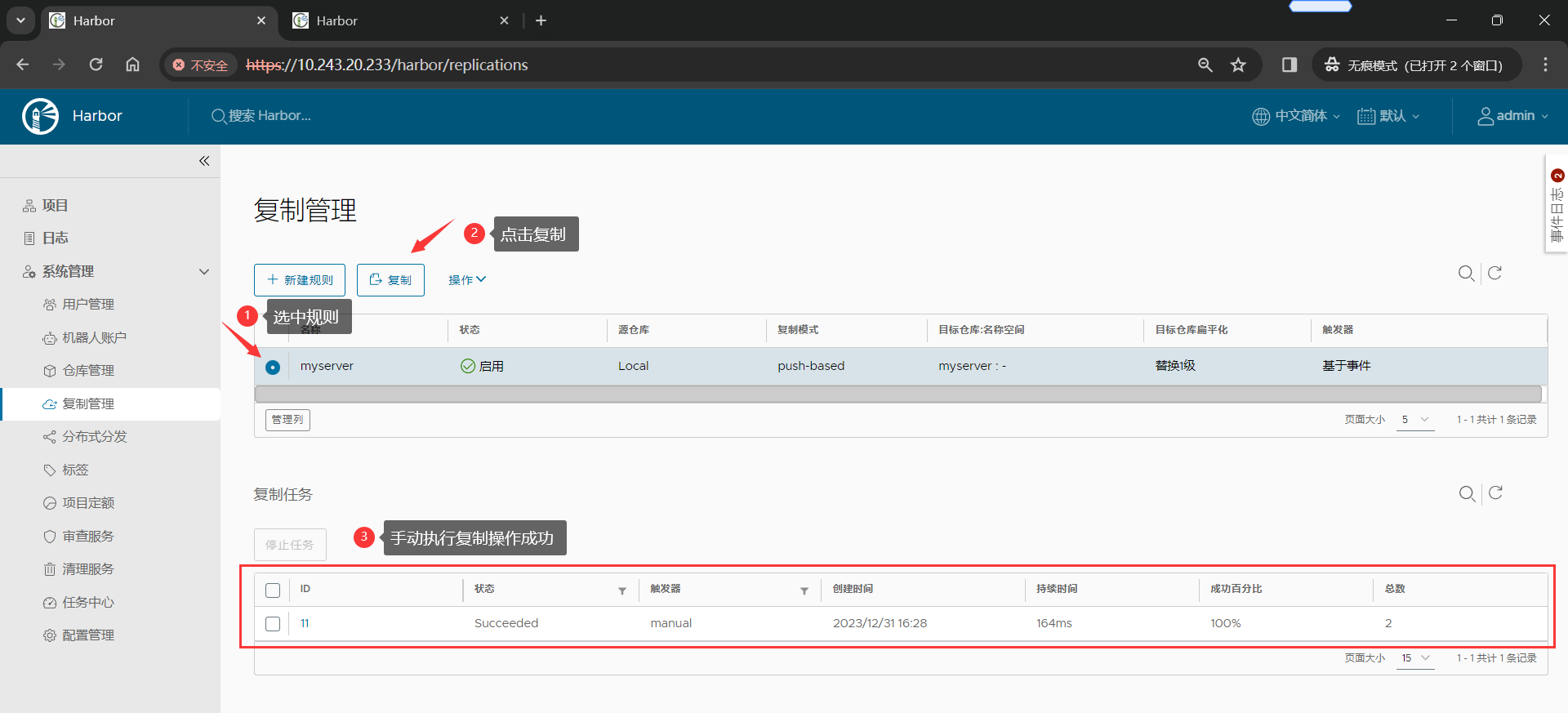Open 审查服务 interrogation services
This screenshot has width=1568, height=713.
coord(88,536)
